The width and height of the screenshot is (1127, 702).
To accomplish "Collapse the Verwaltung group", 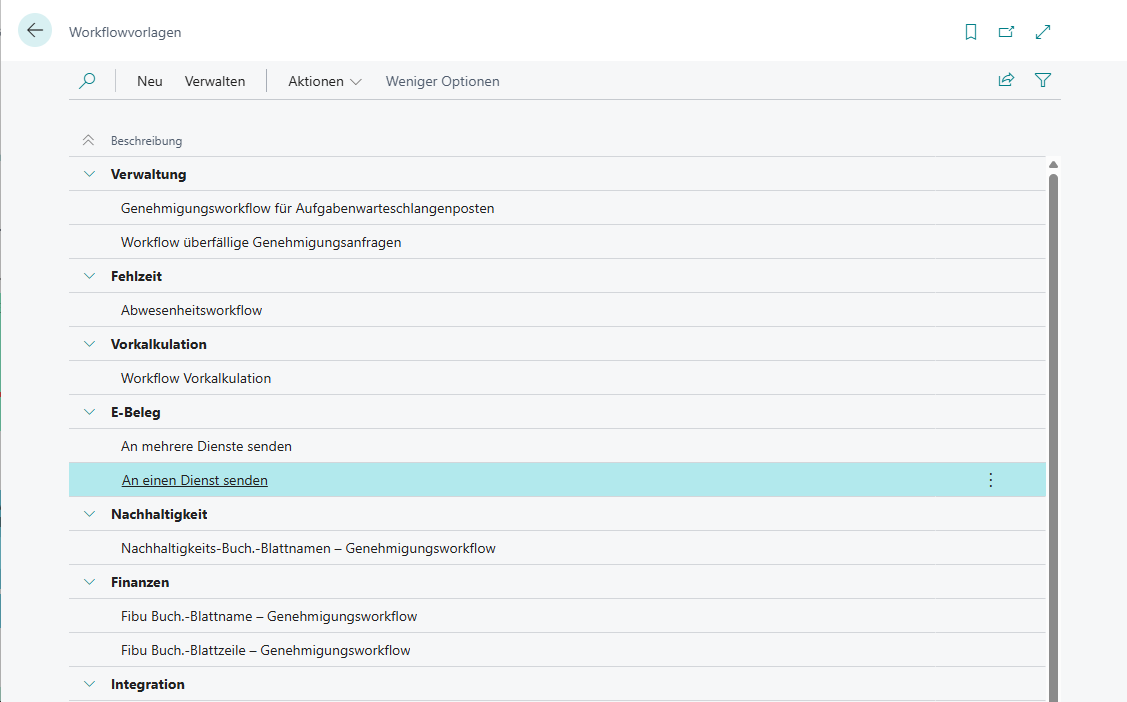I will tap(89, 173).
